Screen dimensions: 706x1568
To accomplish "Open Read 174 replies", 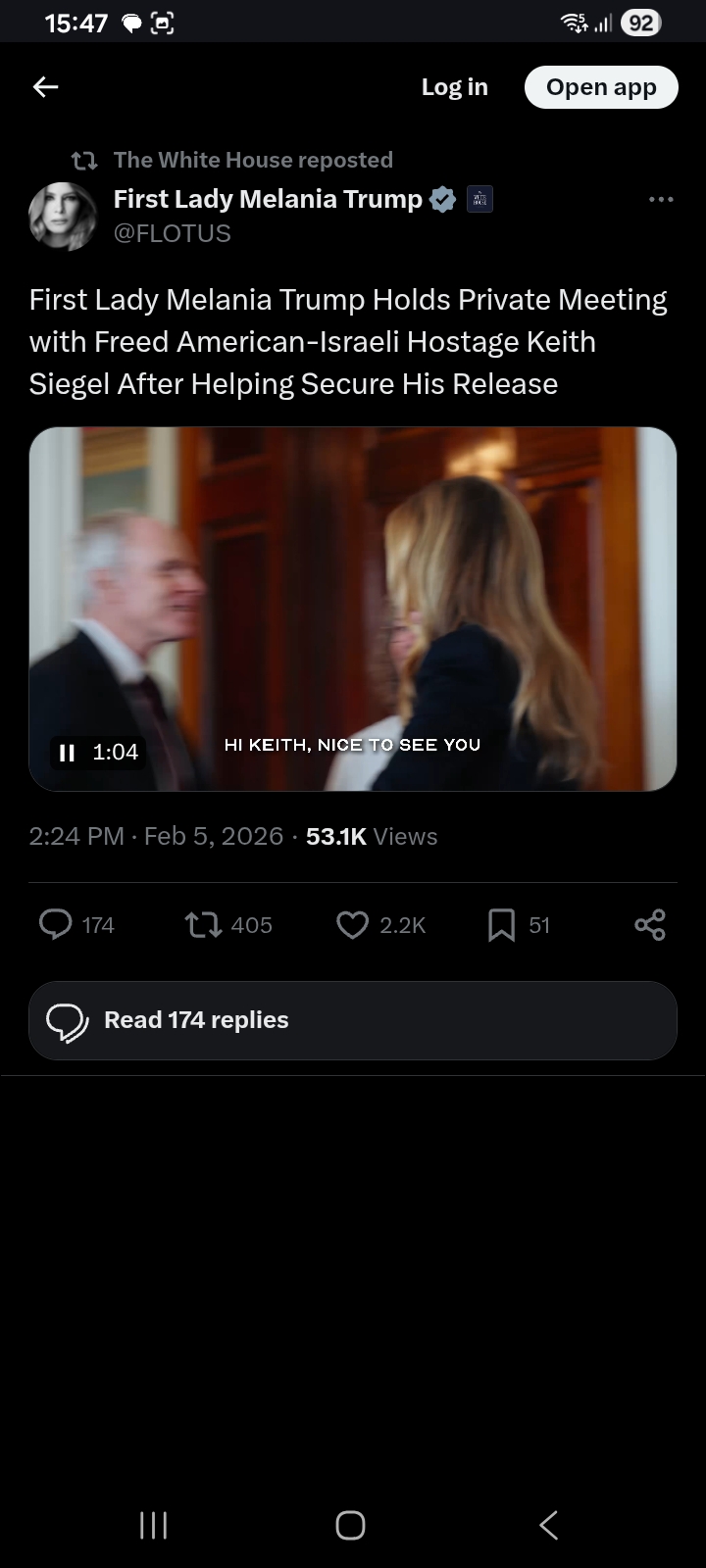I will (353, 1020).
